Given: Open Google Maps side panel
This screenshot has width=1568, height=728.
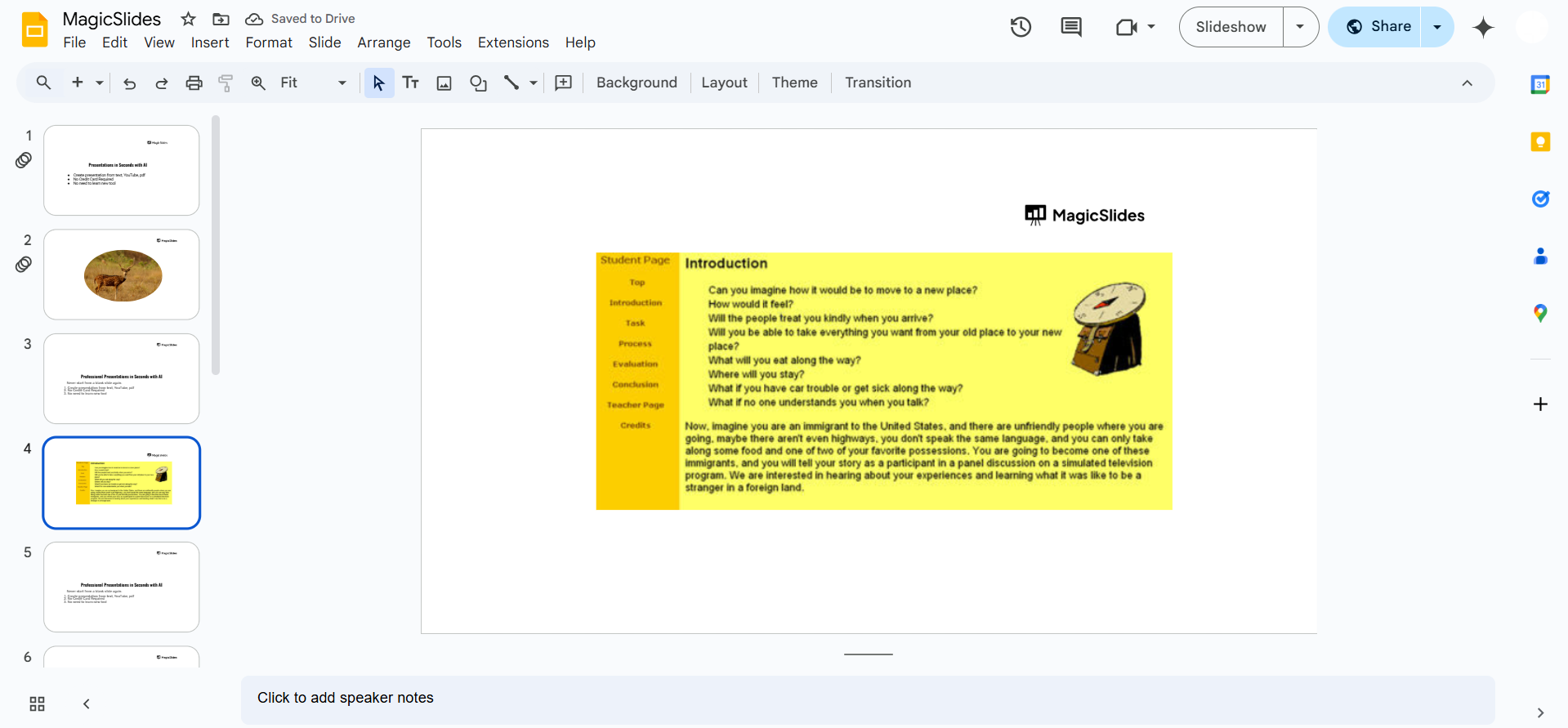Looking at the screenshot, I should click(x=1540, y=313).
